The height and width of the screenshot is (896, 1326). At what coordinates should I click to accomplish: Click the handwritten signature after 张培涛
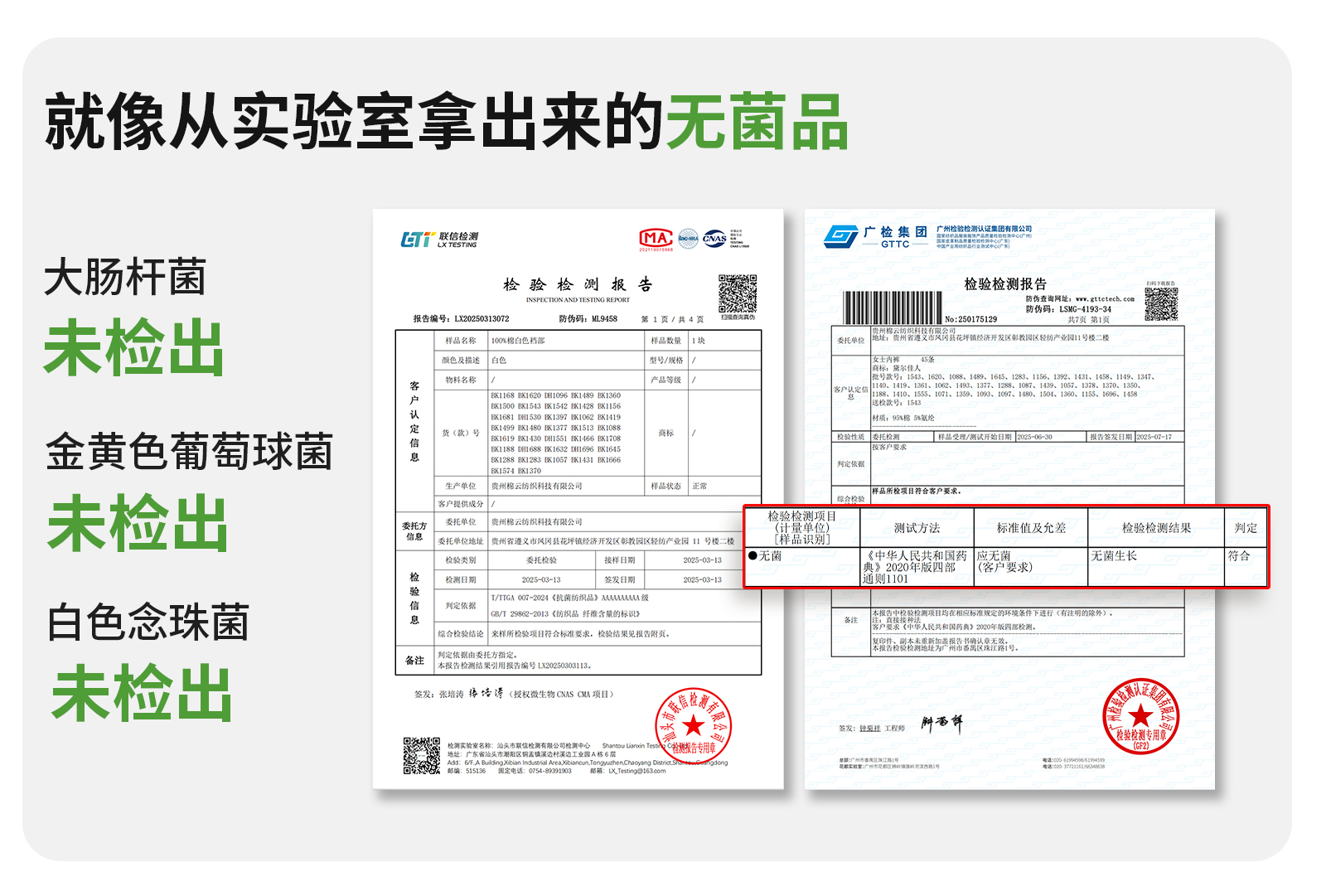coord(486,693)
